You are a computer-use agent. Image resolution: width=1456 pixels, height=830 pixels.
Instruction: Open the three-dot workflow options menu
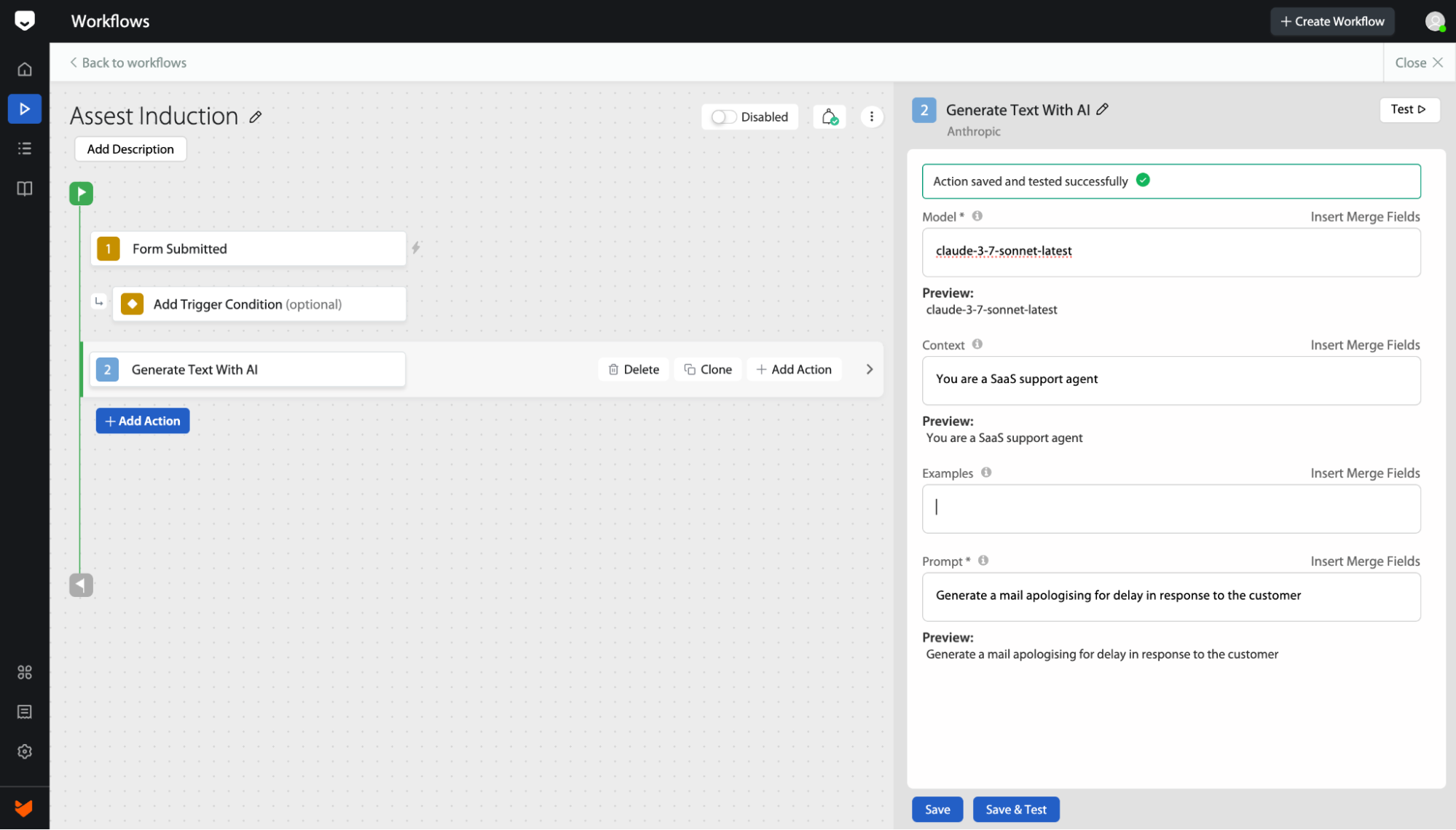coord(871,116)
